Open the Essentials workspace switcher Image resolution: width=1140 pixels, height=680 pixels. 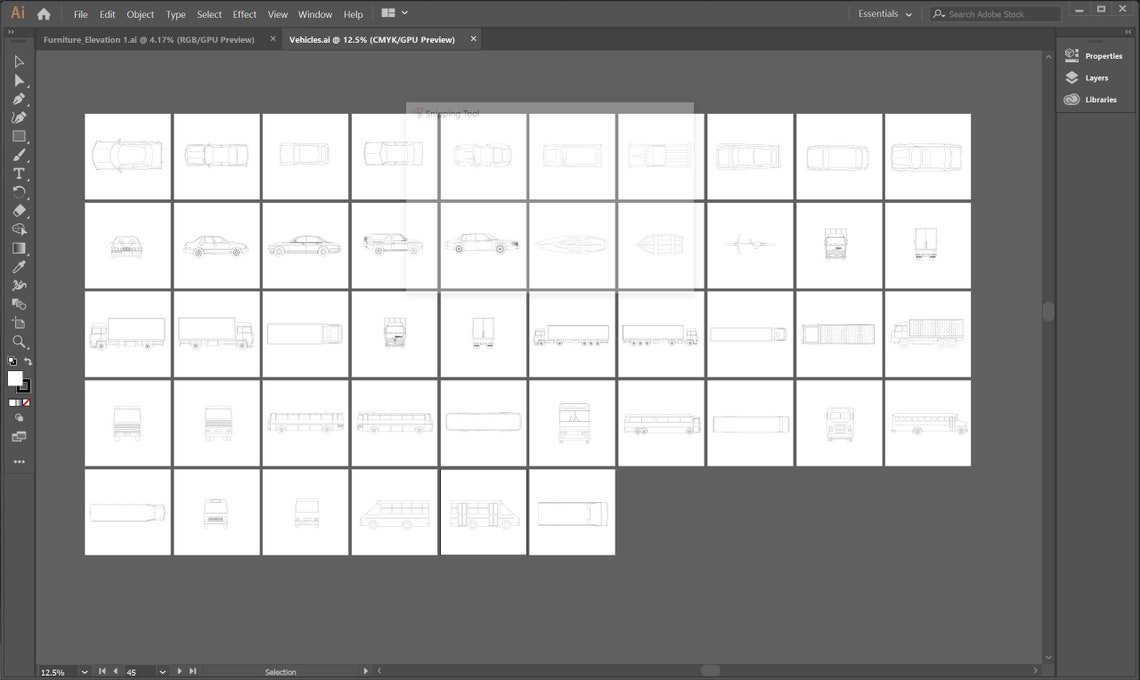tap(884, 13)
